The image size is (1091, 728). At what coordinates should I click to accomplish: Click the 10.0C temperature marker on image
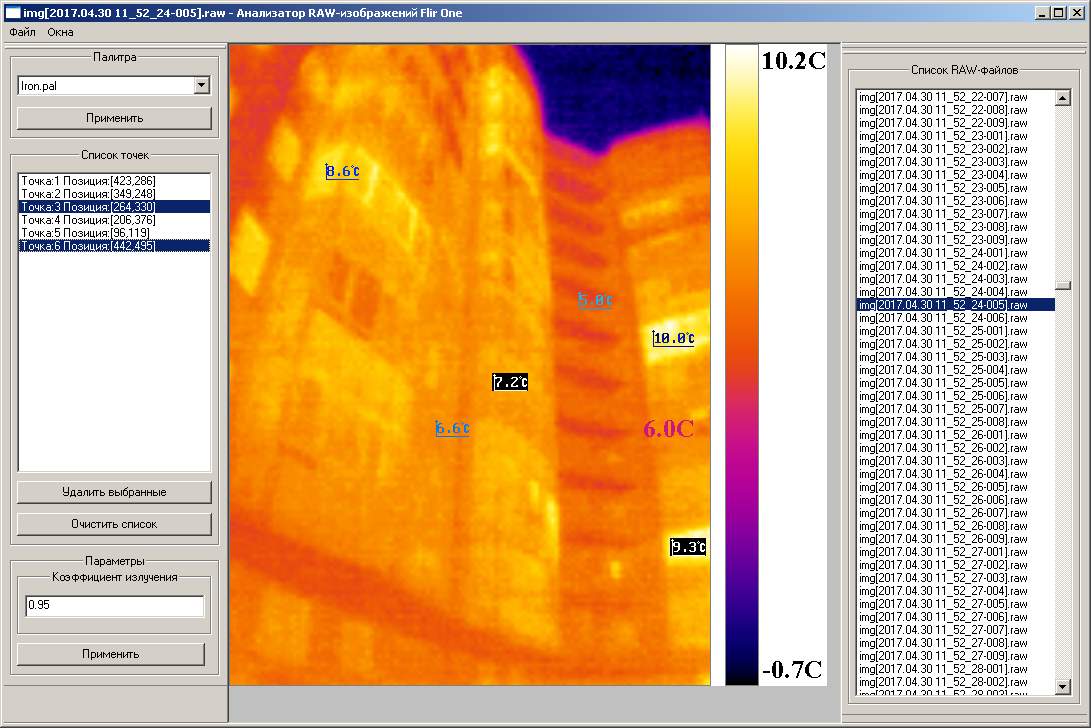pyautogui.click(x=673, y=338)
